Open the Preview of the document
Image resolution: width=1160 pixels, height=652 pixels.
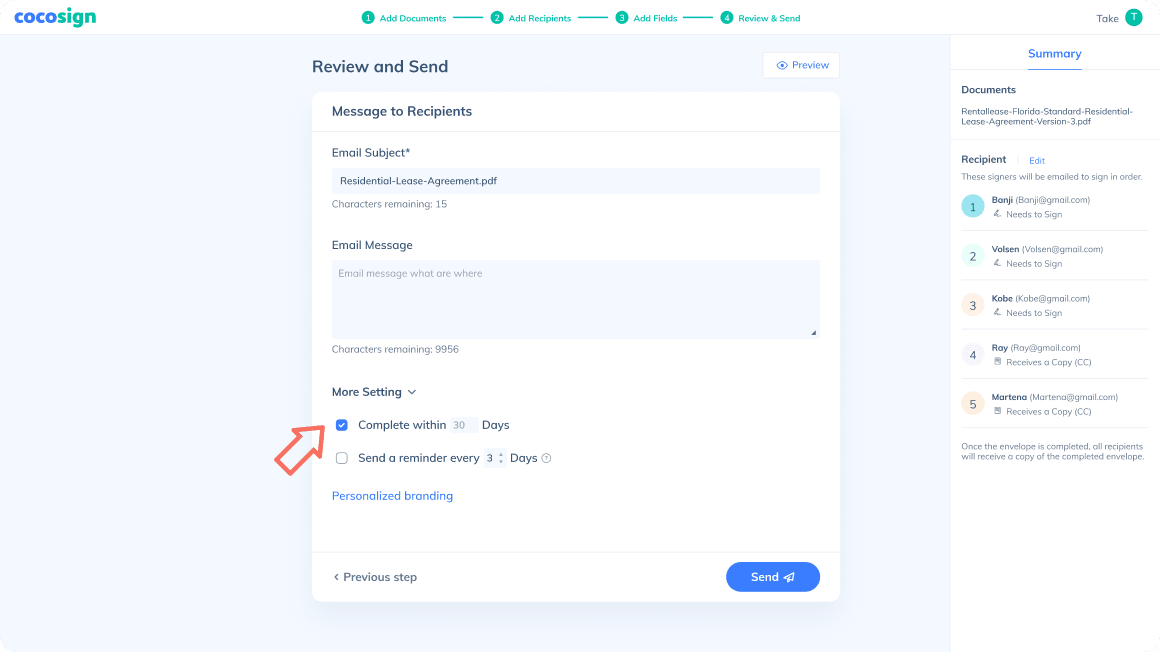pyautogui.click(x=801, y=65)
